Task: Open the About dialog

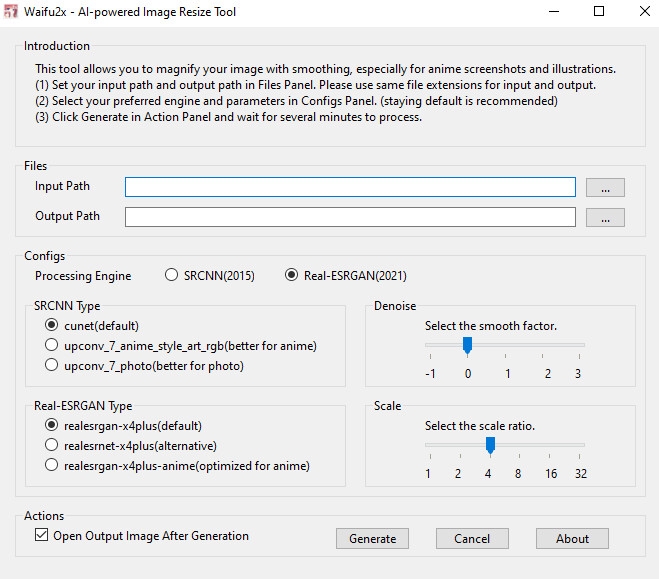Action: 572,538
